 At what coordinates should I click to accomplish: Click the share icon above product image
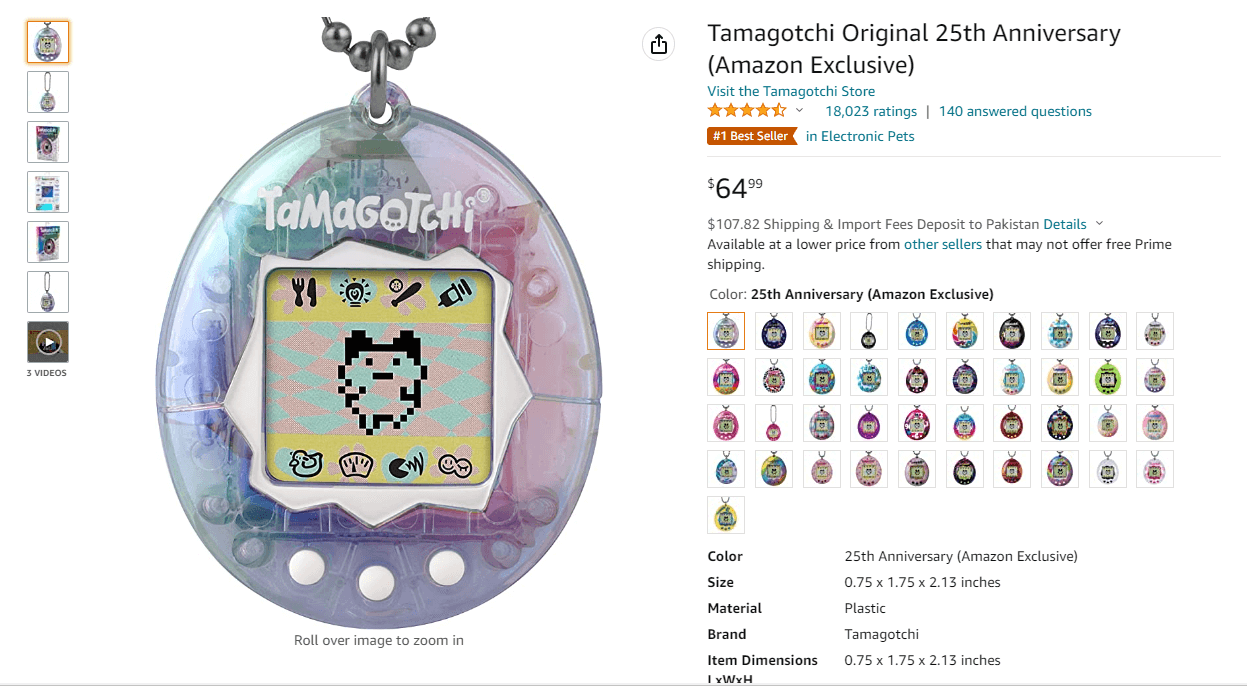pos(658,44)
